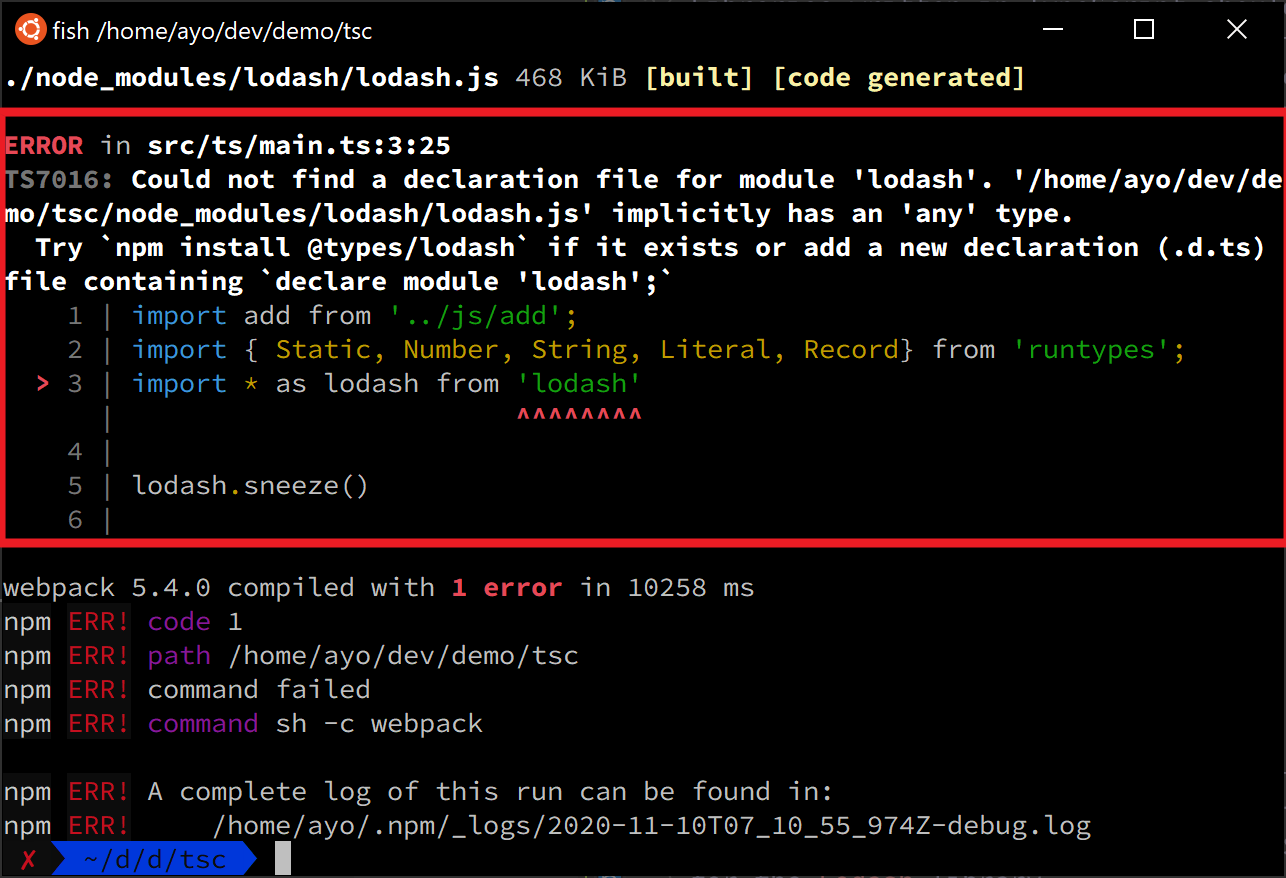Click the lodash.sneeze() call on line 5
The image size is (1286, 878).
coord(251,485)
